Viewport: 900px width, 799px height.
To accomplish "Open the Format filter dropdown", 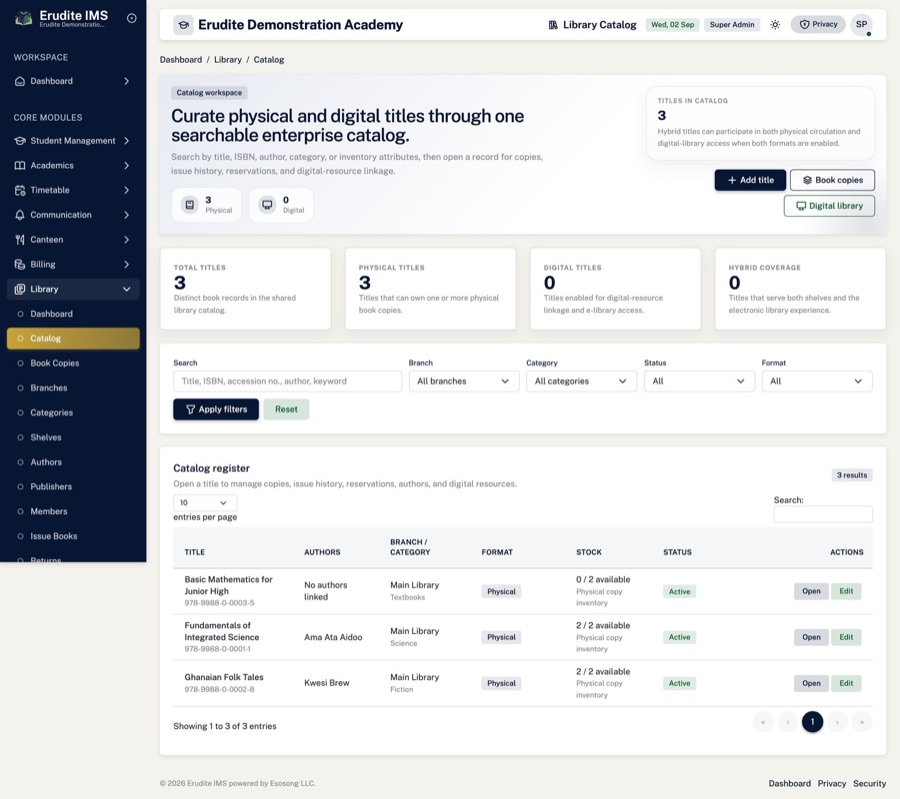I will pyautogui.click(x=817, y=381).
